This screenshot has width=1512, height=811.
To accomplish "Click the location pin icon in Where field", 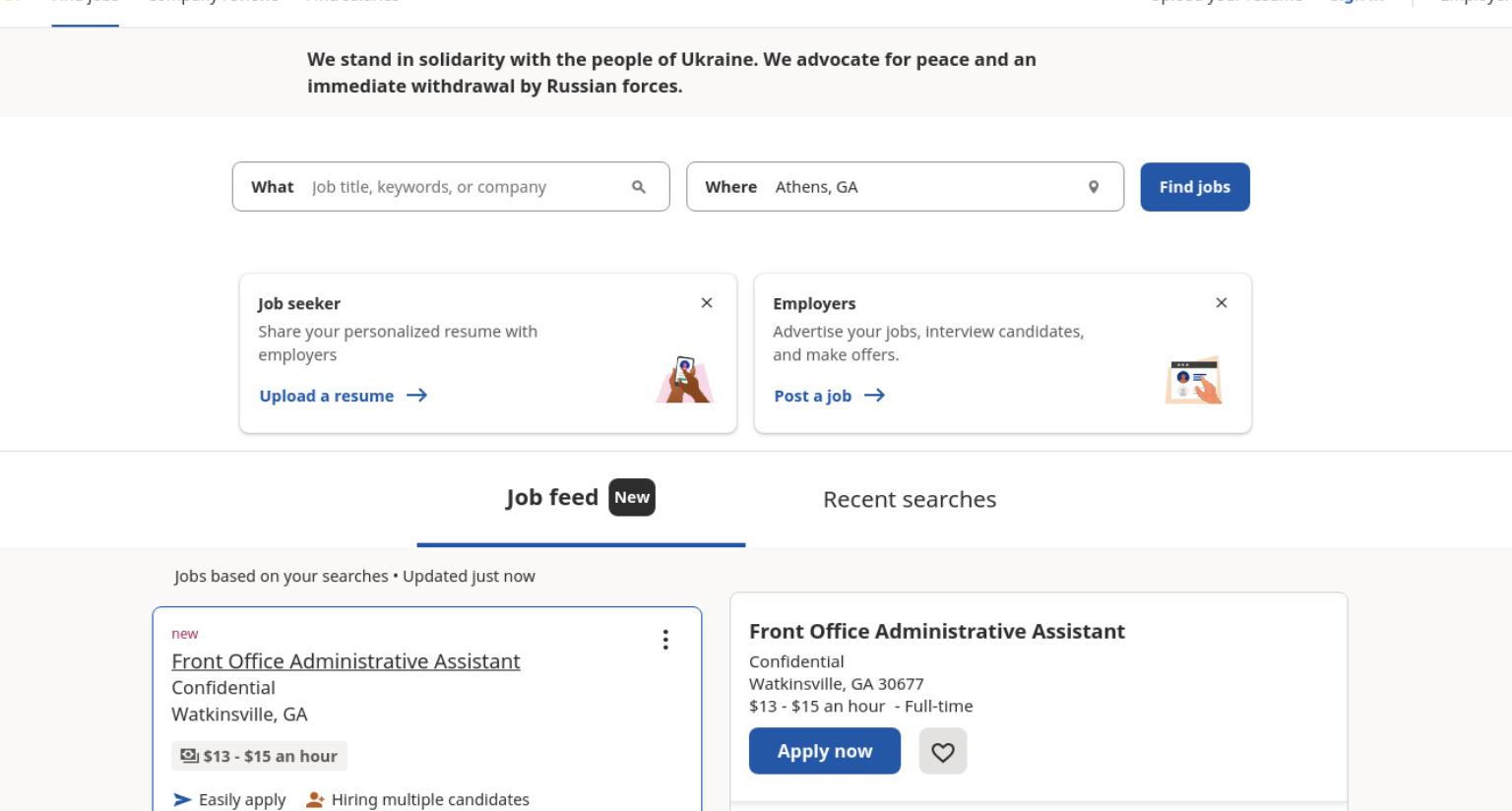I will (x=1094, y=187).
